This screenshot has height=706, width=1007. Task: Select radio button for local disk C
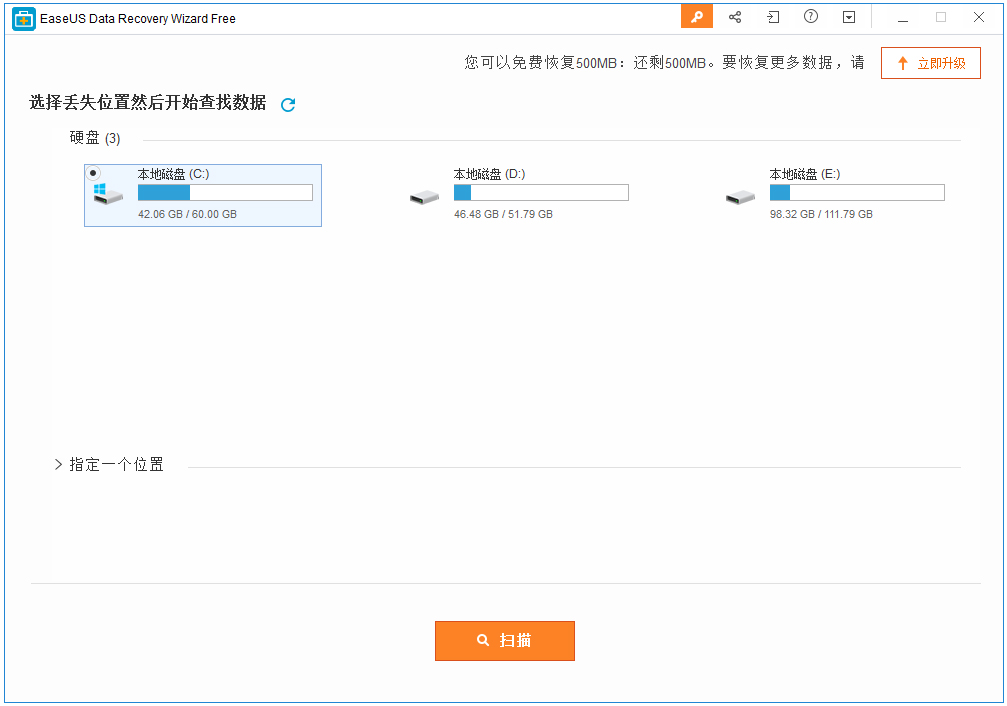point(94,173)
